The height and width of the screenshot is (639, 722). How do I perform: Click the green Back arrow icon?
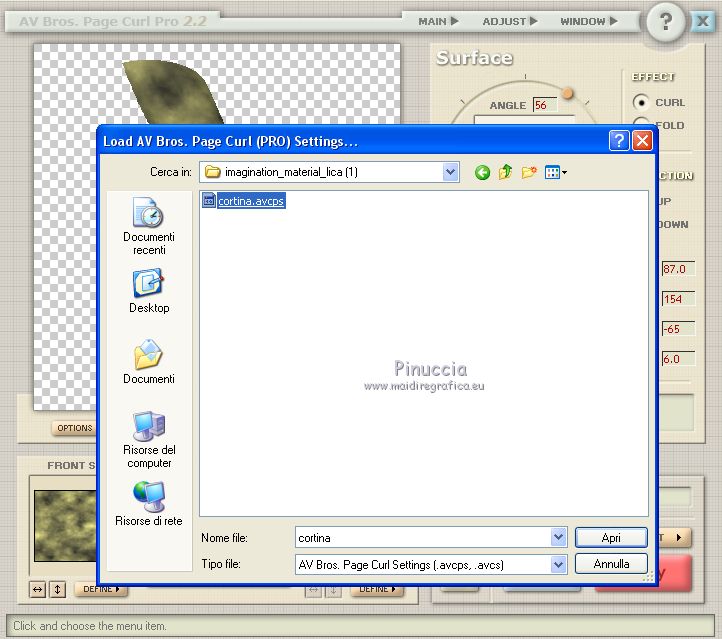[482, 173]
